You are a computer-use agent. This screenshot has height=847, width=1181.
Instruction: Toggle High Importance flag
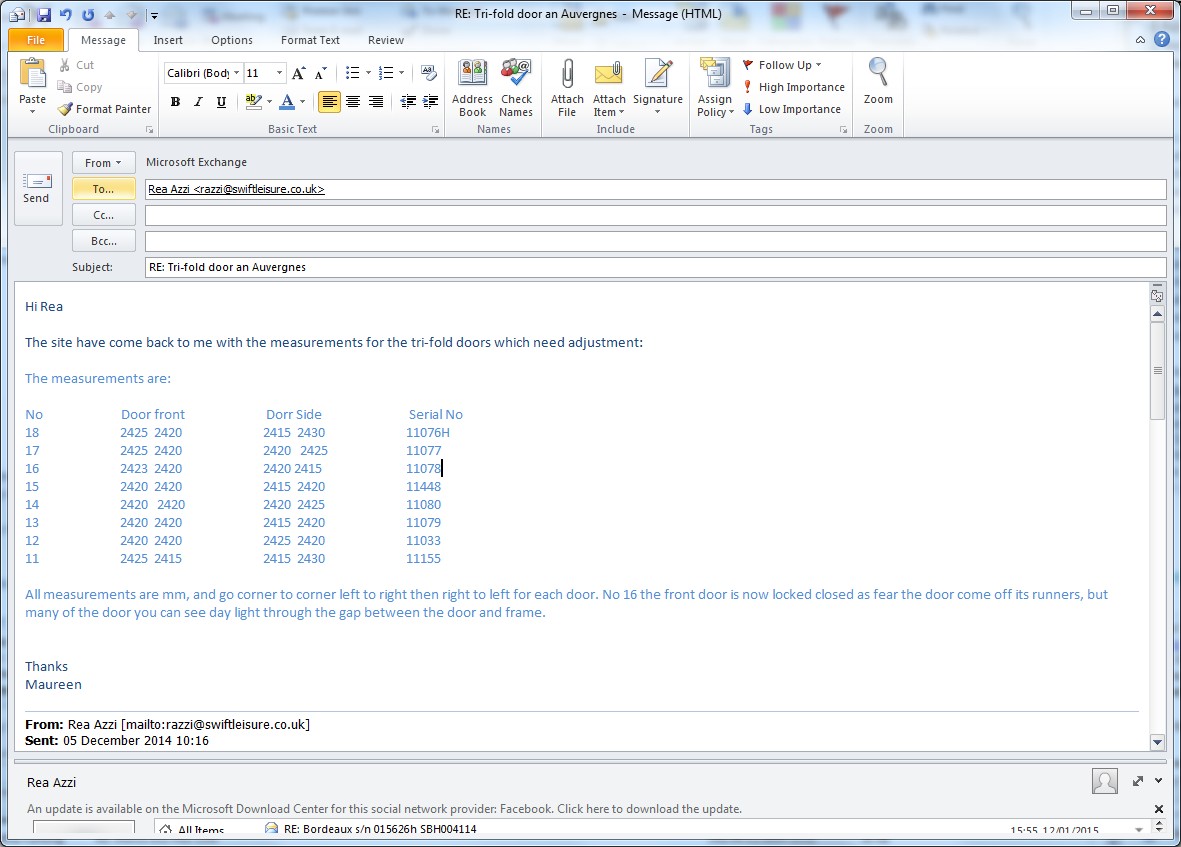[x=793, y=87]
